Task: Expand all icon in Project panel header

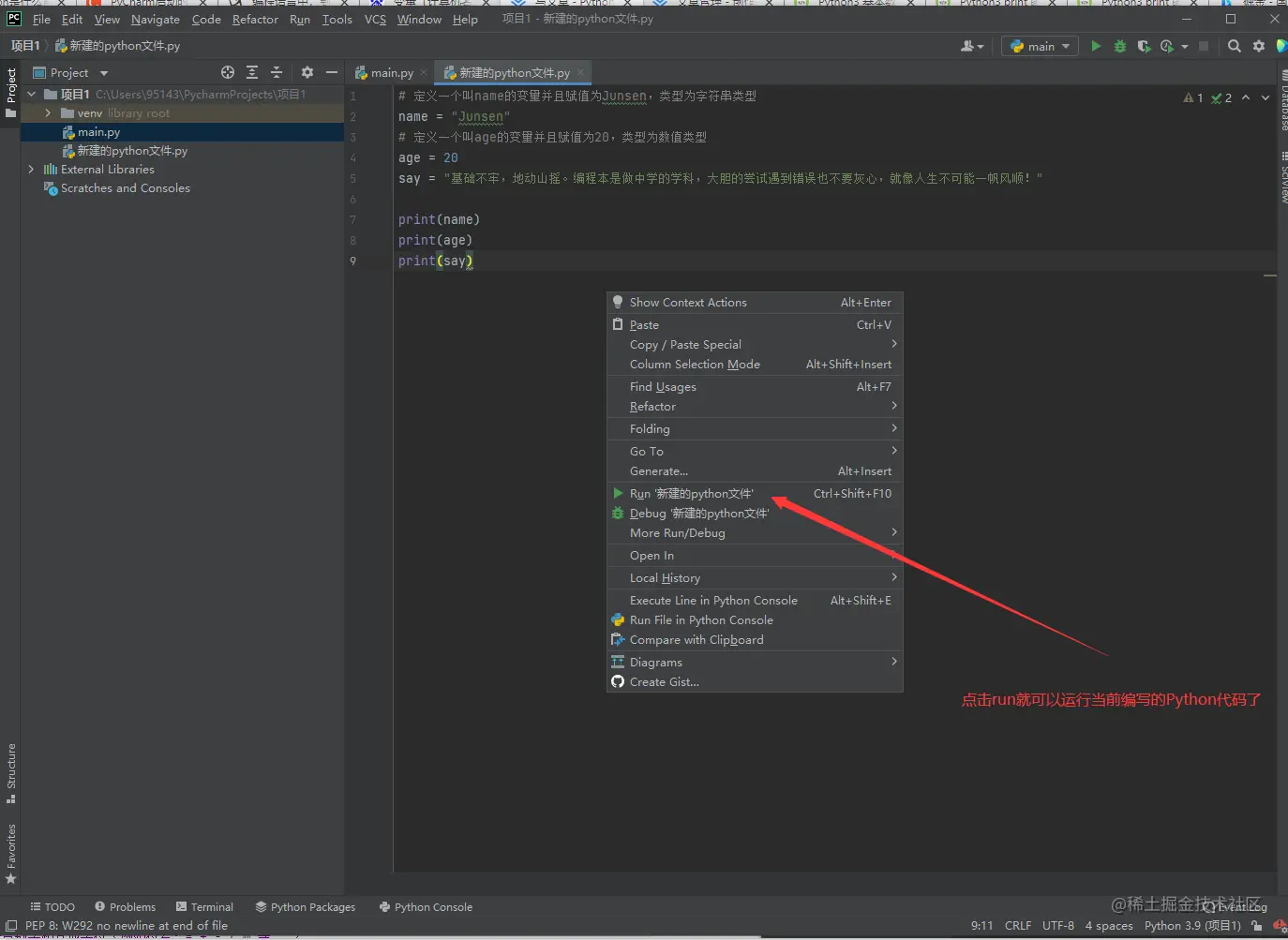Action: click(x=252, y=72)
